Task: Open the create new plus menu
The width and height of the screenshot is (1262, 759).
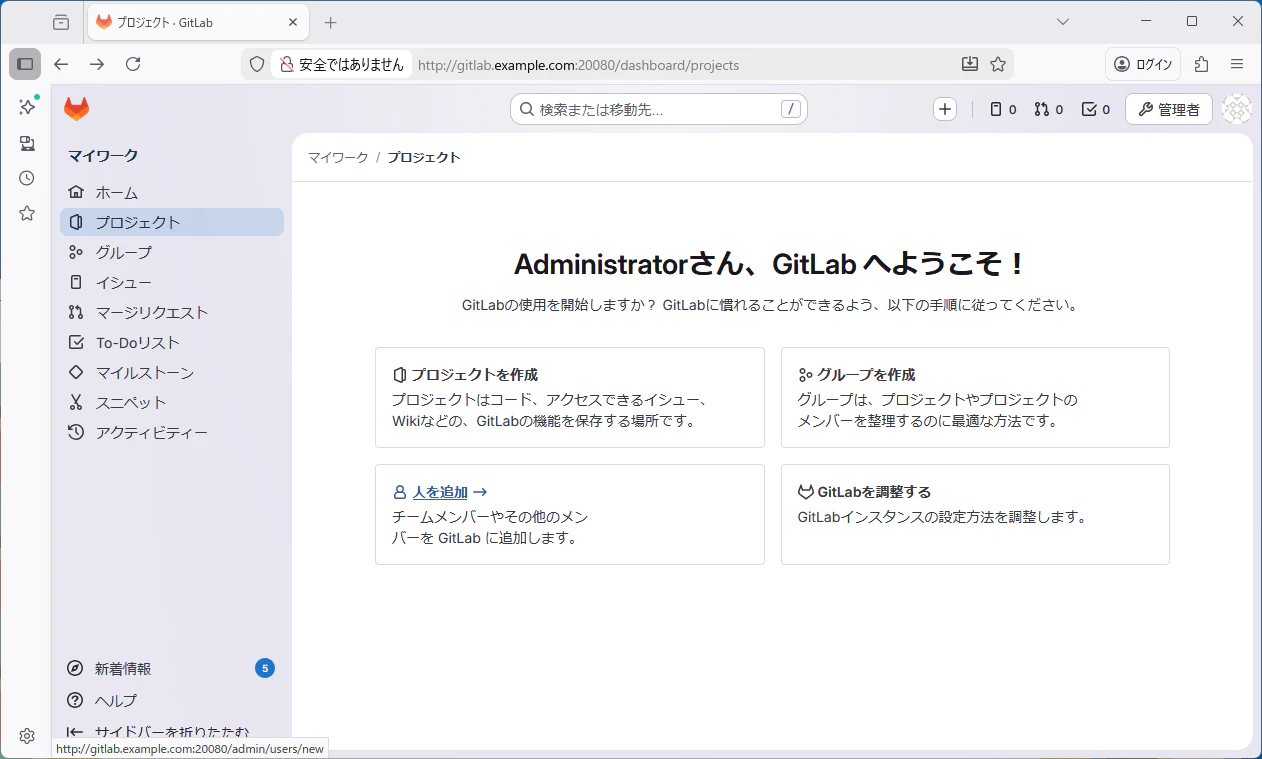Action: click(x=945, y=110)
